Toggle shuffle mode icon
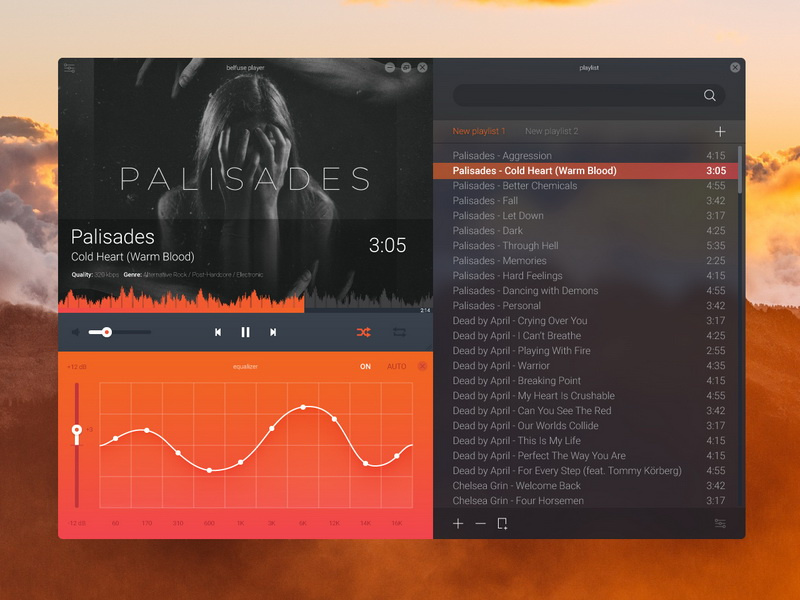 364,332
